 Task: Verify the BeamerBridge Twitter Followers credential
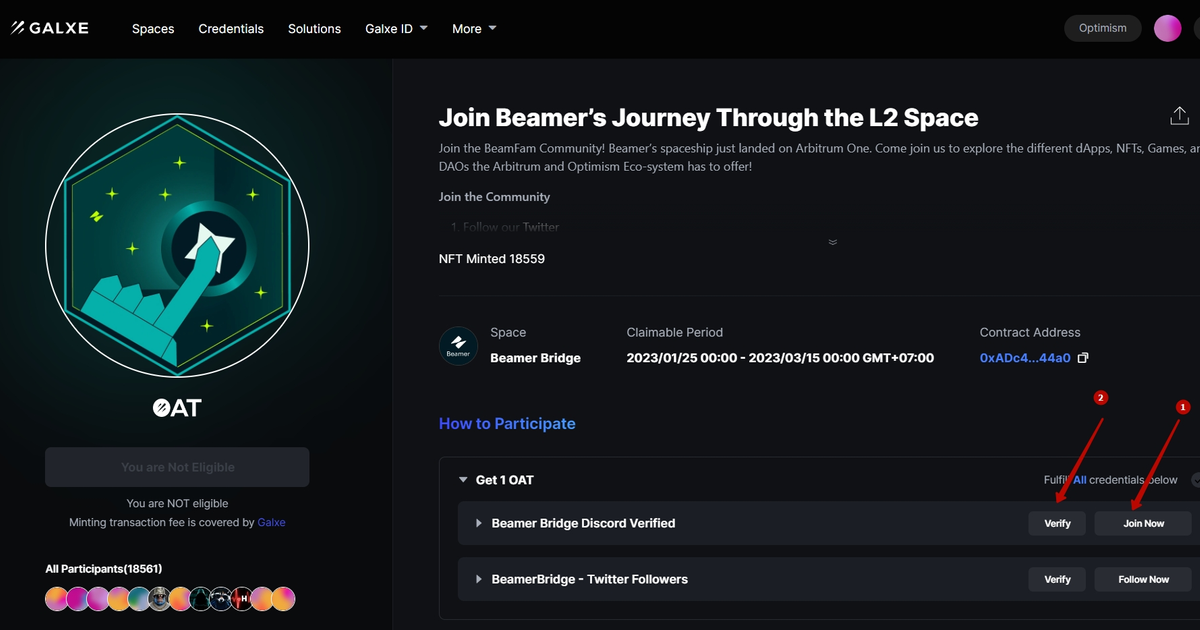(x=1057, y=579)
